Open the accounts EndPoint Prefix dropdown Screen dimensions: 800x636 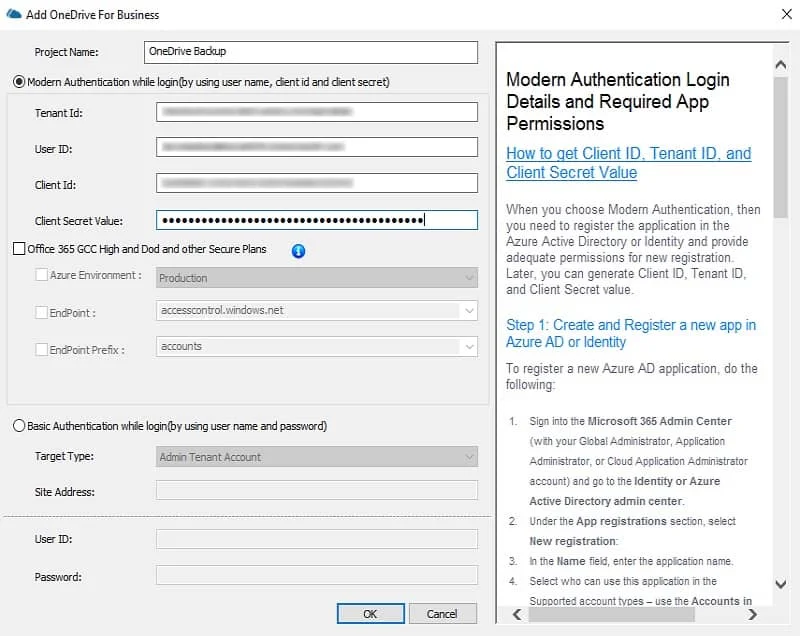click(x=317, y=346)
